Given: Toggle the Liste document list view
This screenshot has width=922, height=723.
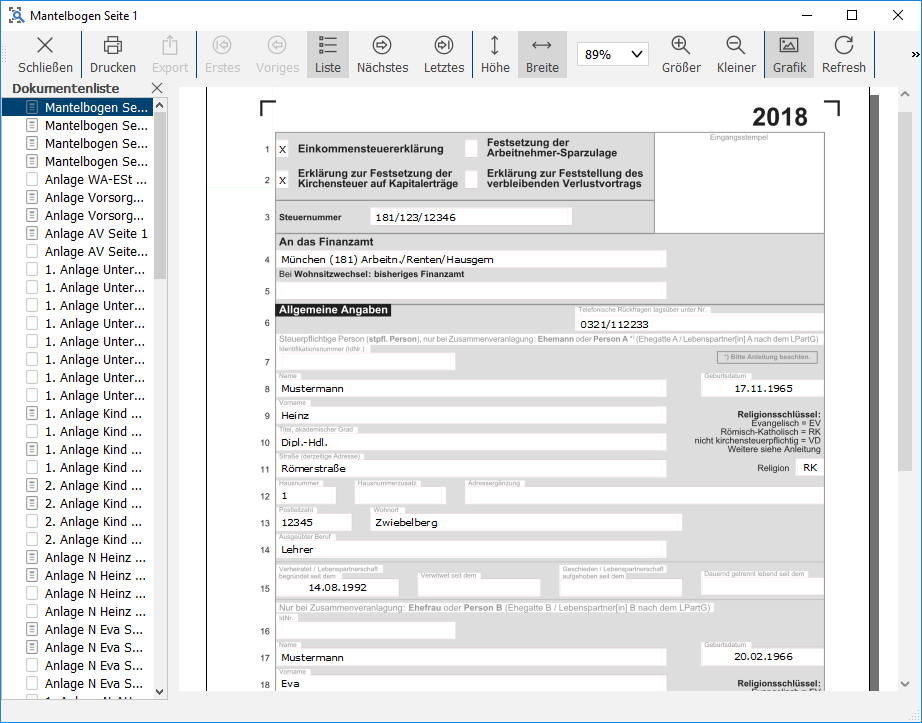Looking at the screenshot, I should coord(328,55).
